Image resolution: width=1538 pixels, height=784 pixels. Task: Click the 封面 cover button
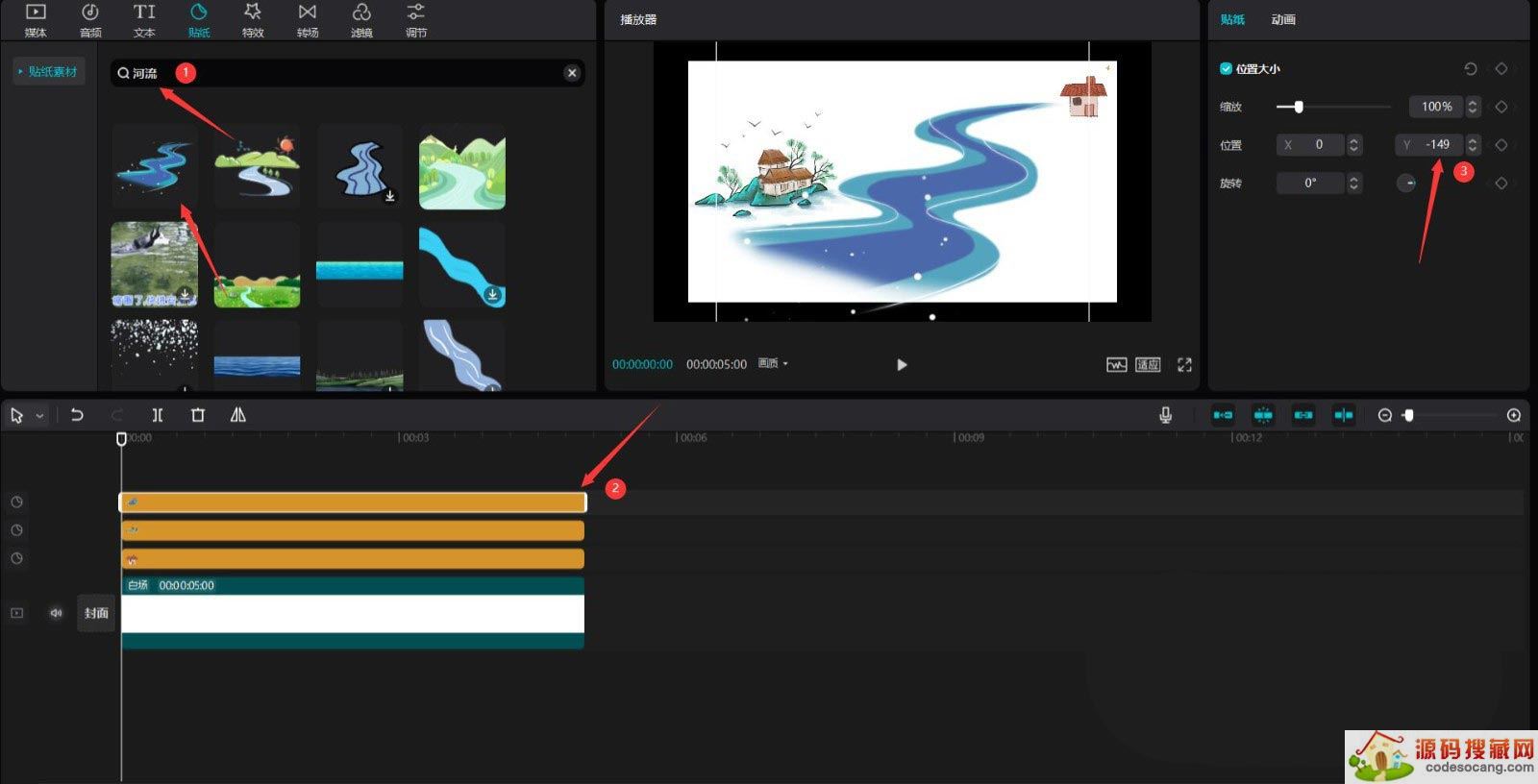pyautogui.click(x=96, y=613)
